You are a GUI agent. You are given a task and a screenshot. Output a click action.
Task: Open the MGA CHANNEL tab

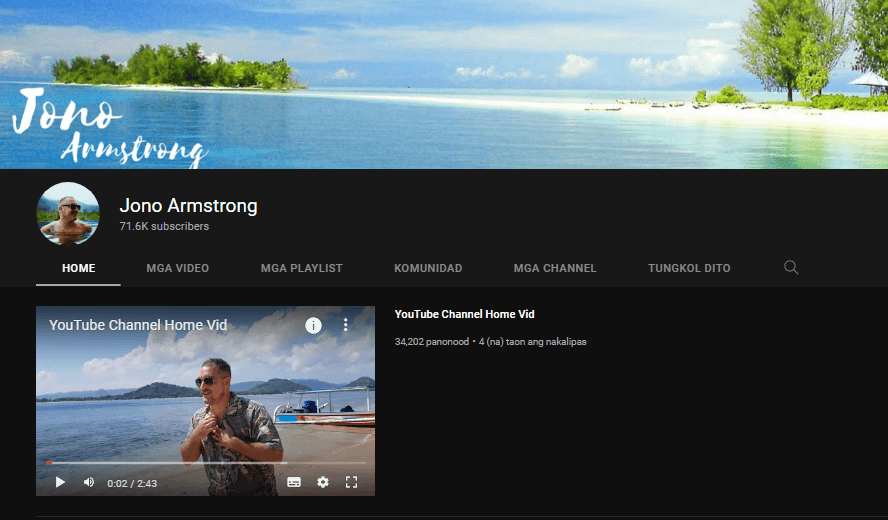pyautogui.click(x=555, y=268)
